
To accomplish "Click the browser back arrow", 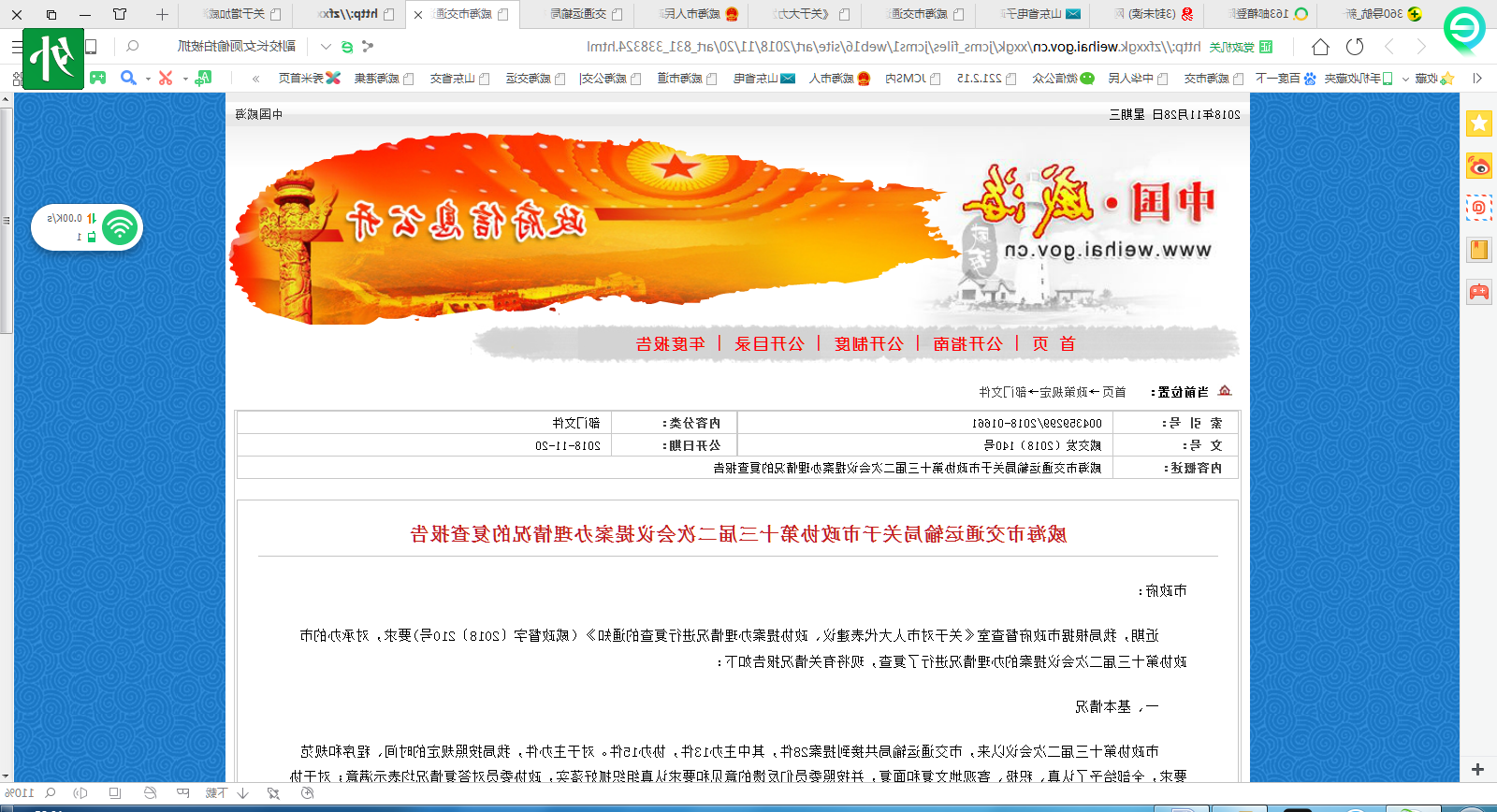I will (x=1420, y=47).
